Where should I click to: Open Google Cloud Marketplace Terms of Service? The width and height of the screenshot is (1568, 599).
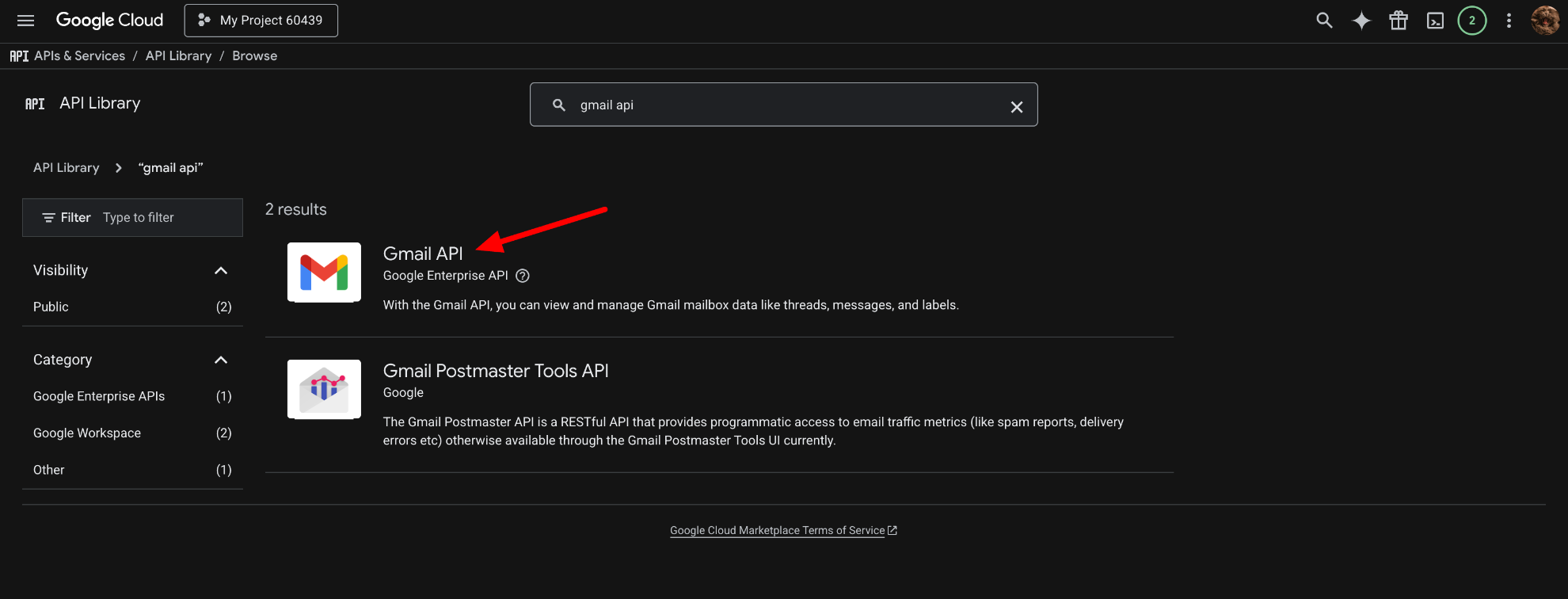pos(783,531)
